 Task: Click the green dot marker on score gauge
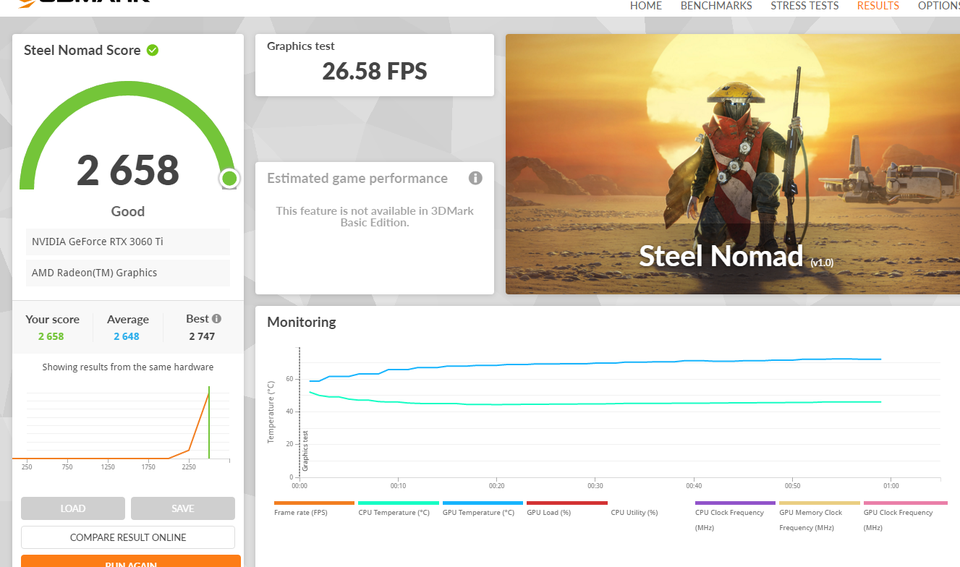(x=229, y=179)
